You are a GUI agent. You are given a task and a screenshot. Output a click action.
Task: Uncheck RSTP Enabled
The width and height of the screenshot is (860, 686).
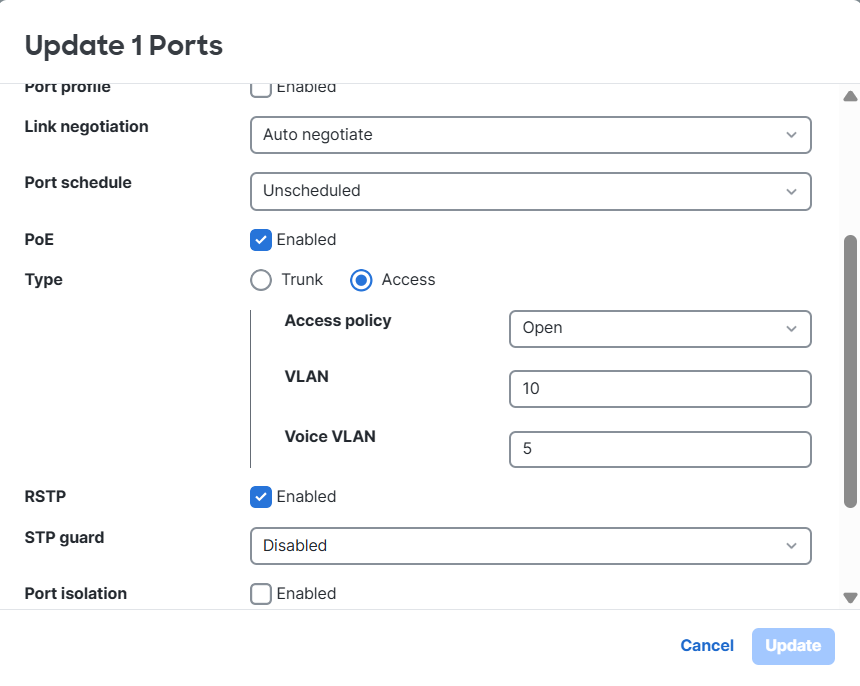coord(261,496)
